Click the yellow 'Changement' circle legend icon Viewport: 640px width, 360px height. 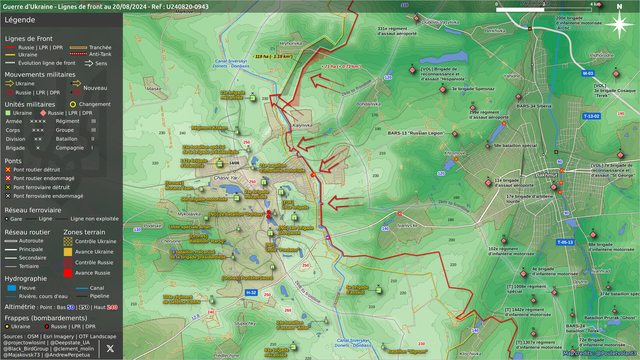[x=73, y=104]
